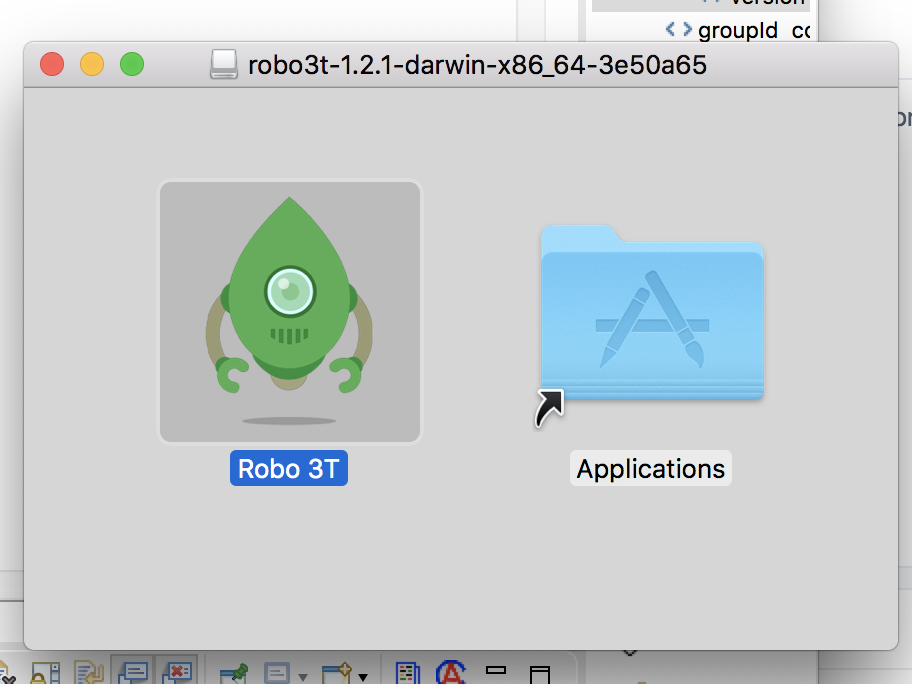This screenshot has width=912, height=684.
Task: Open the Display Selected Console dropdown arrow
Action: point(302,677)
